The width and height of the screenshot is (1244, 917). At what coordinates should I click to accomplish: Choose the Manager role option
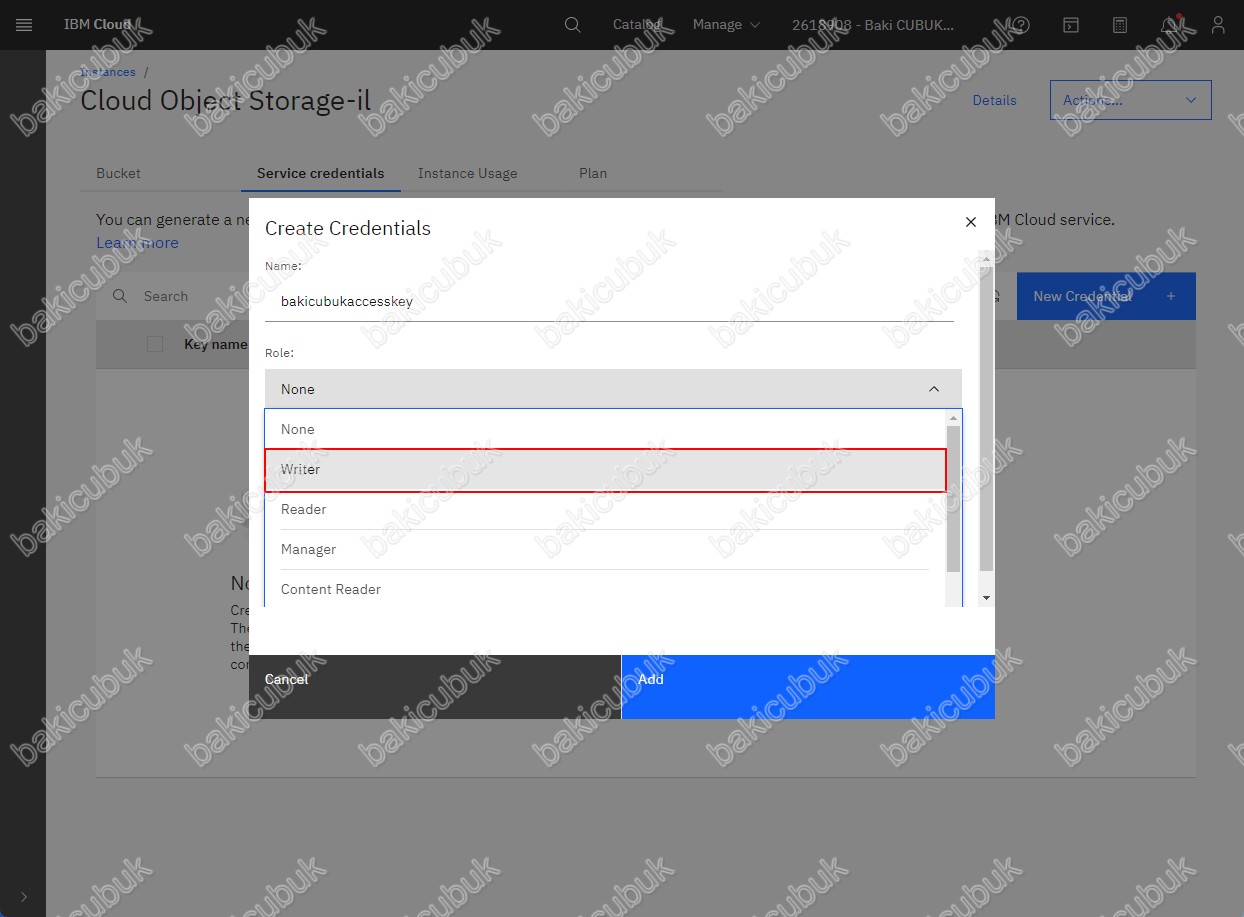605,550
